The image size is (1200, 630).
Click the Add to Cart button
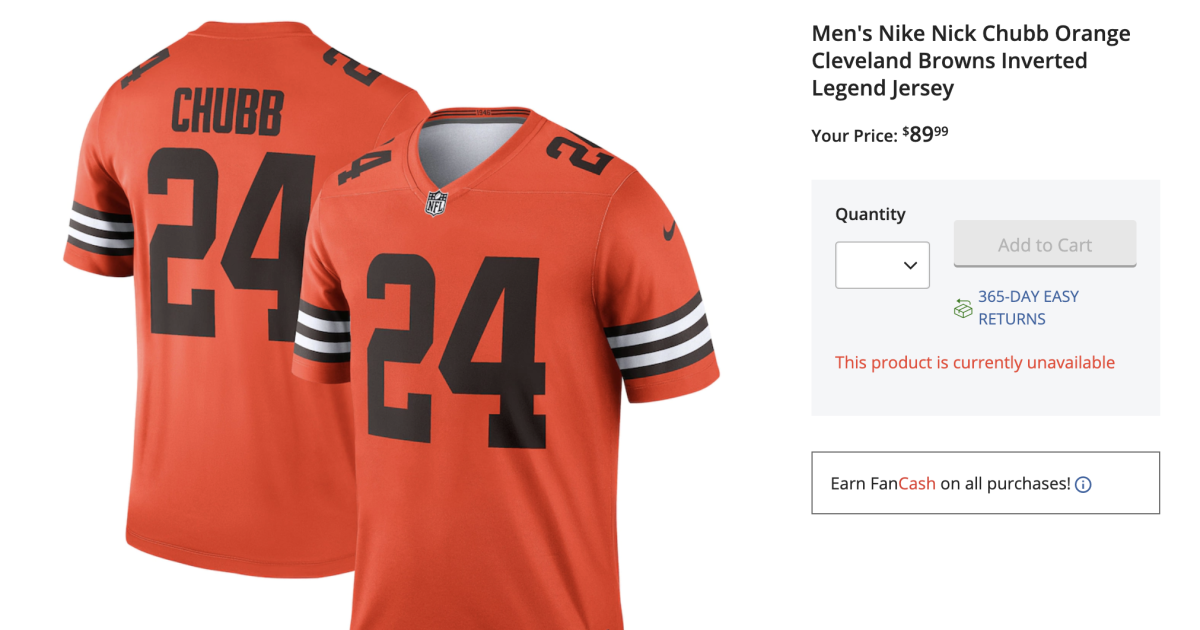tap(1044, 243)
